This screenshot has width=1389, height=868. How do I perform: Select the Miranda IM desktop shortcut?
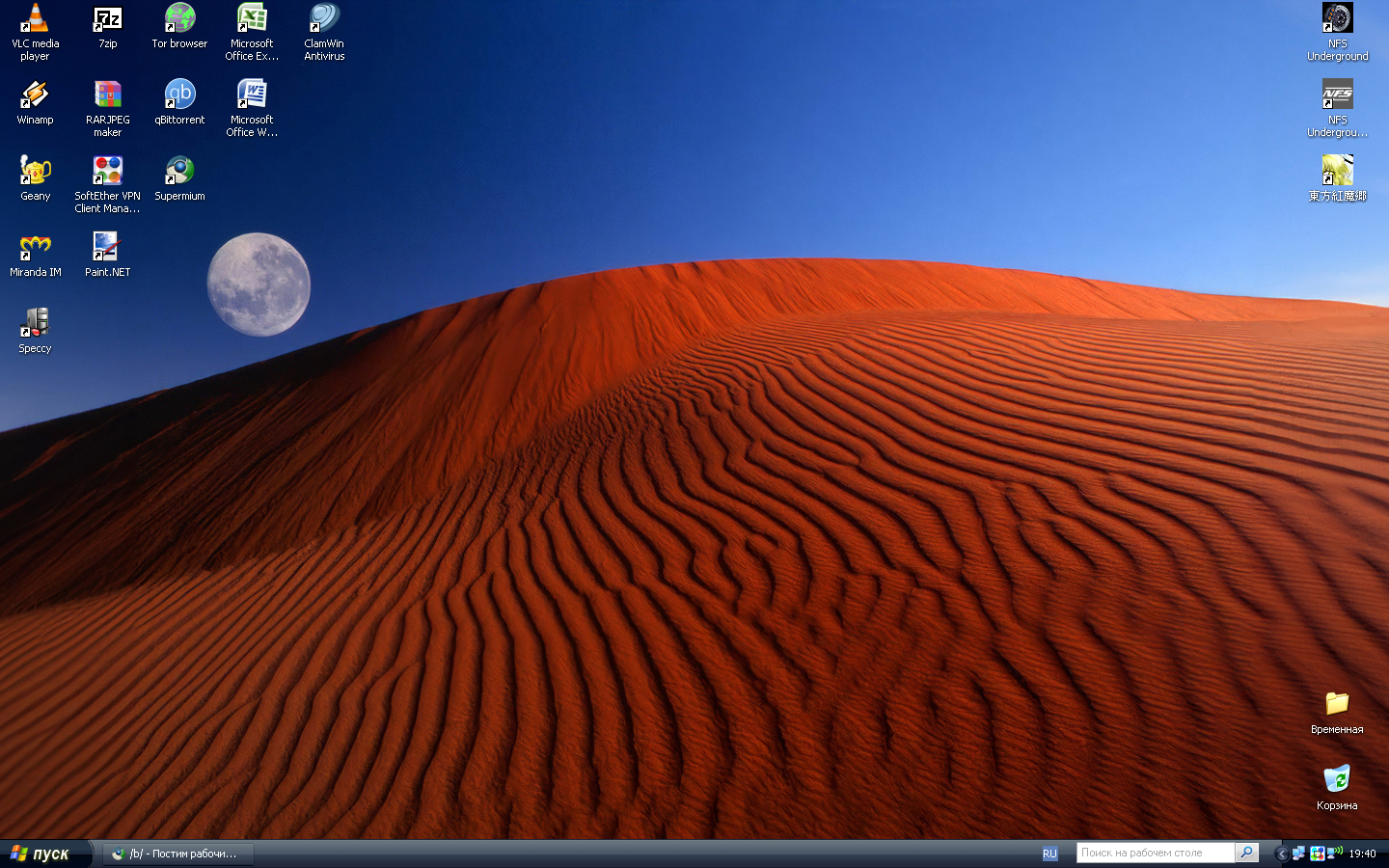click(x=35, y=255)
